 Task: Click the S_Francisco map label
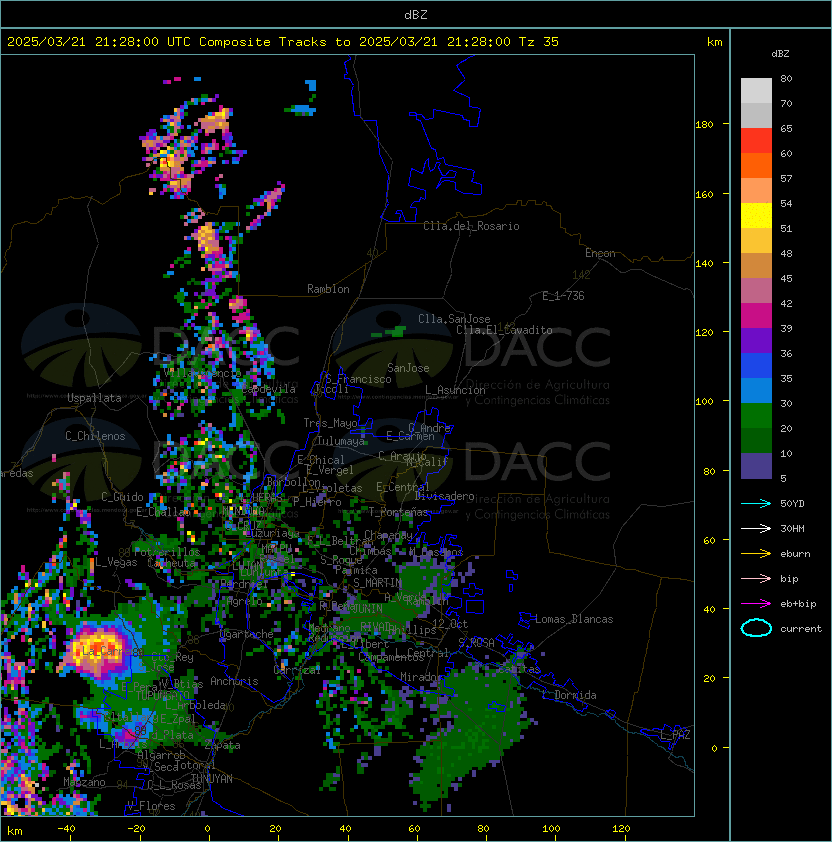(358, 379)
